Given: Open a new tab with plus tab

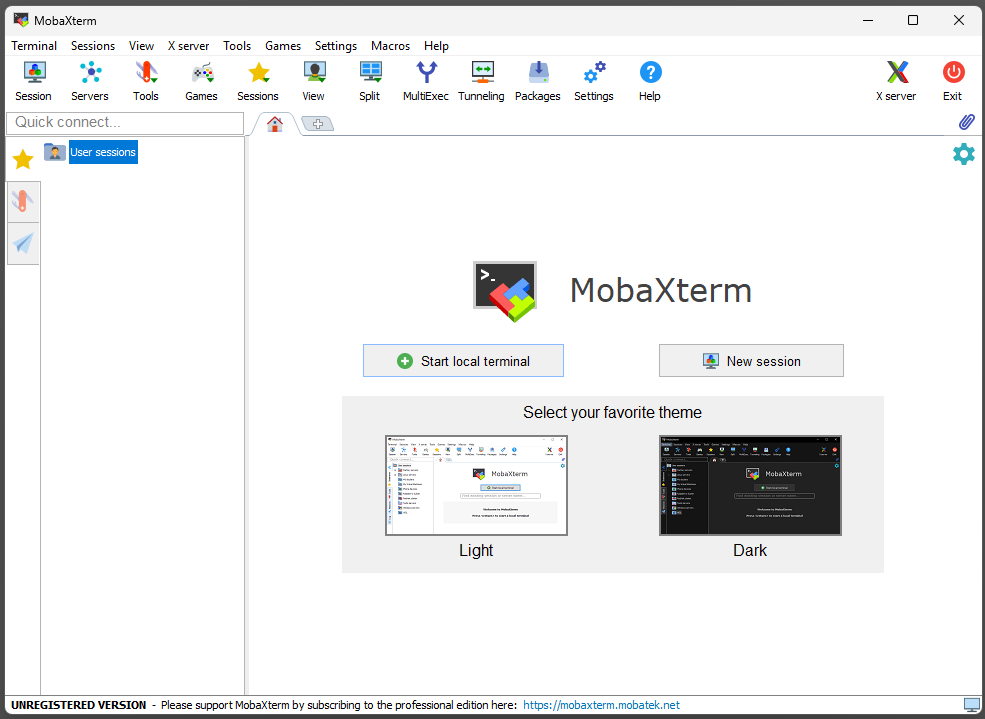Looking at the screenshot, I should pos(318,124).
